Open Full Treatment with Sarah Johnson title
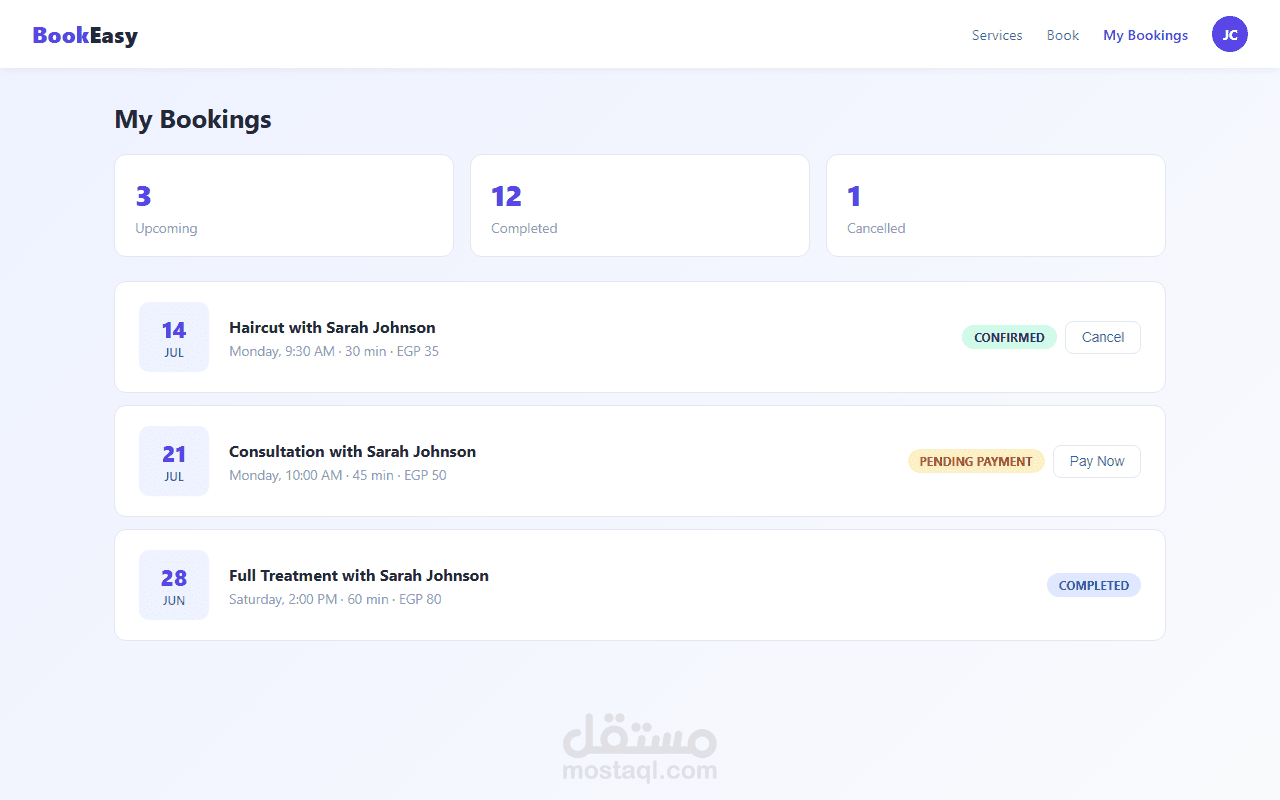The height and width of the screenshot is (800, 1280). point(359,575)
